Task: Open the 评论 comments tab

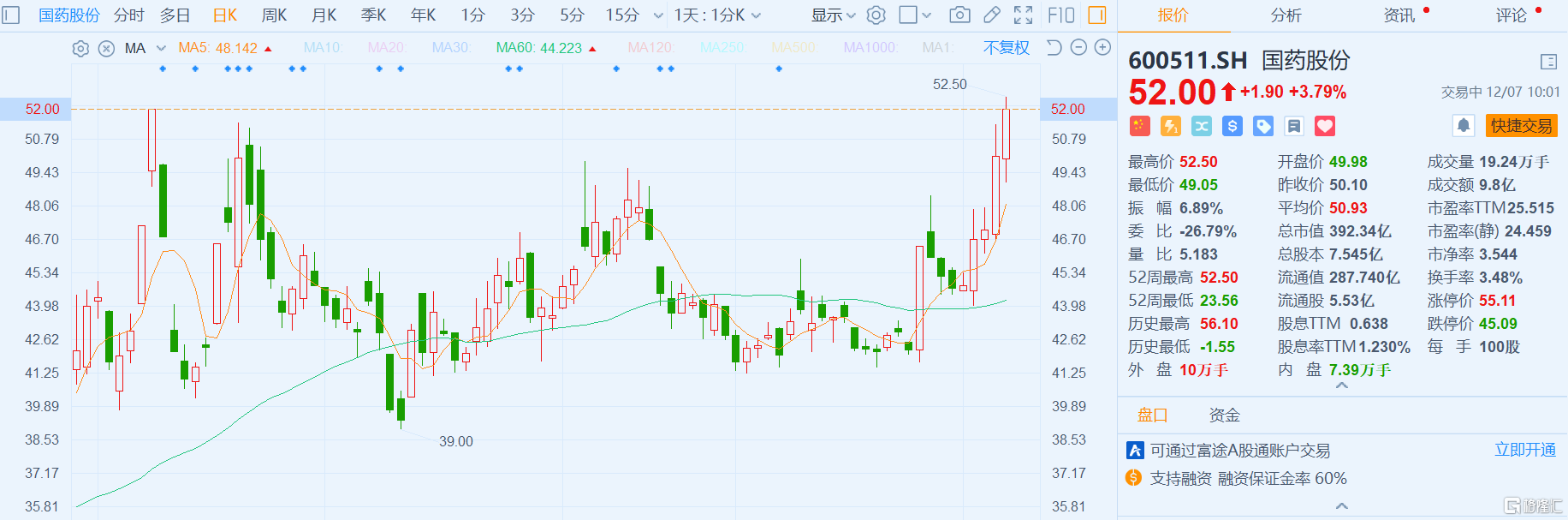Action: [1512, 15]
